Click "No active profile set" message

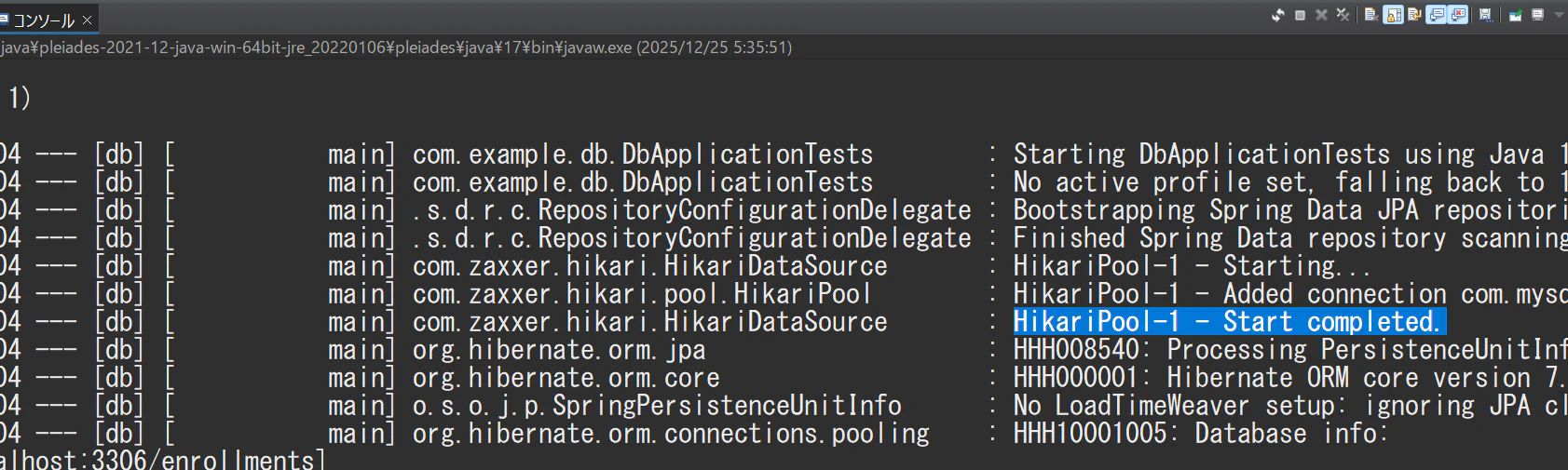(x=1289, y=182)
